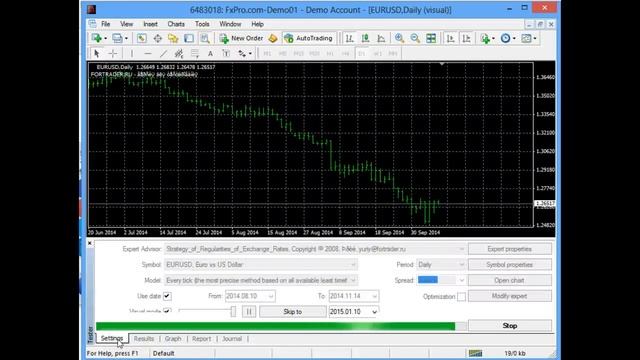
Task: Select the Text Label tool
Action: [226, 53]
